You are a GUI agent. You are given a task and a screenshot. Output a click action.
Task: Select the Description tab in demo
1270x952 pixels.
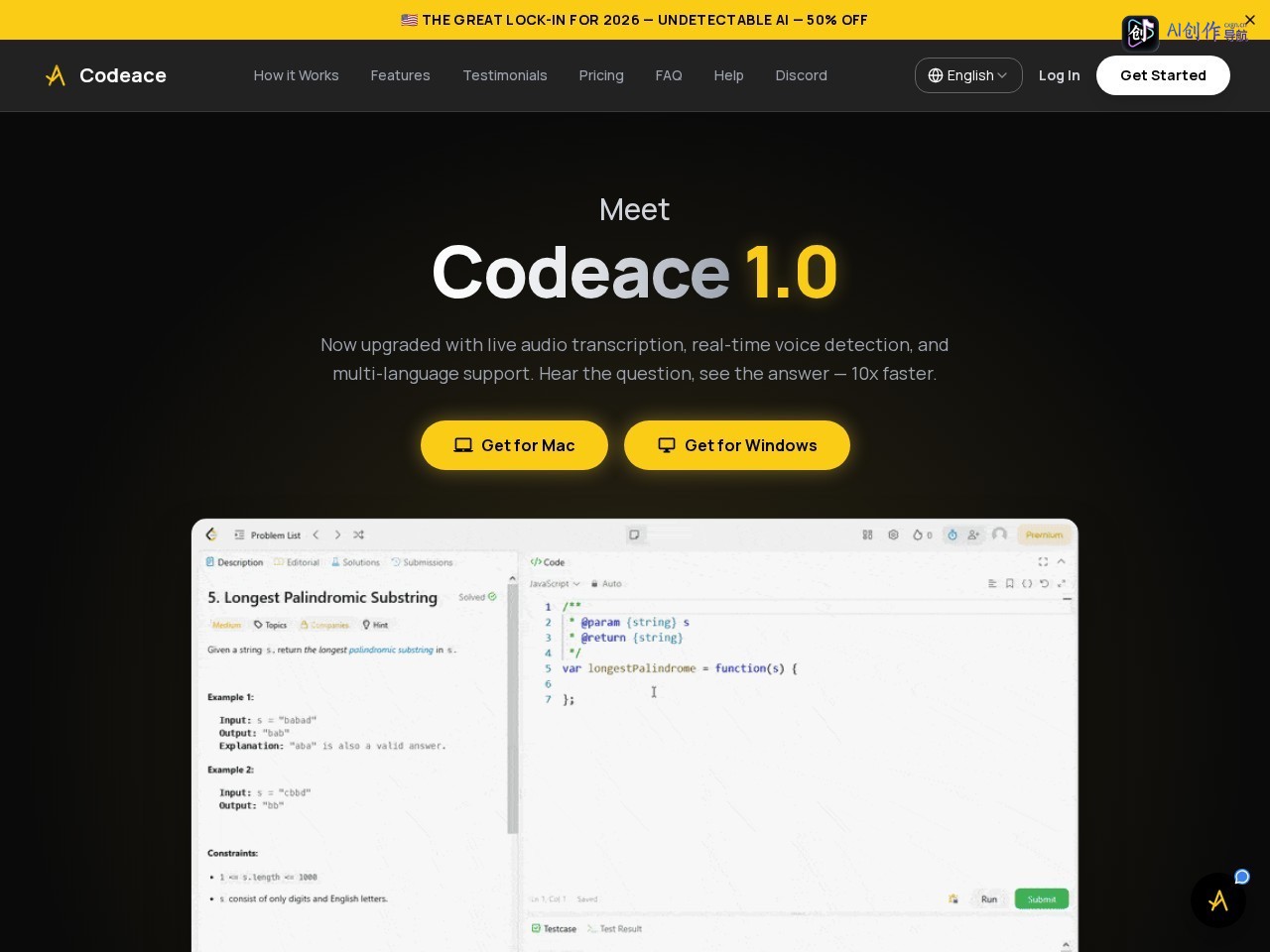click(235, 562)
